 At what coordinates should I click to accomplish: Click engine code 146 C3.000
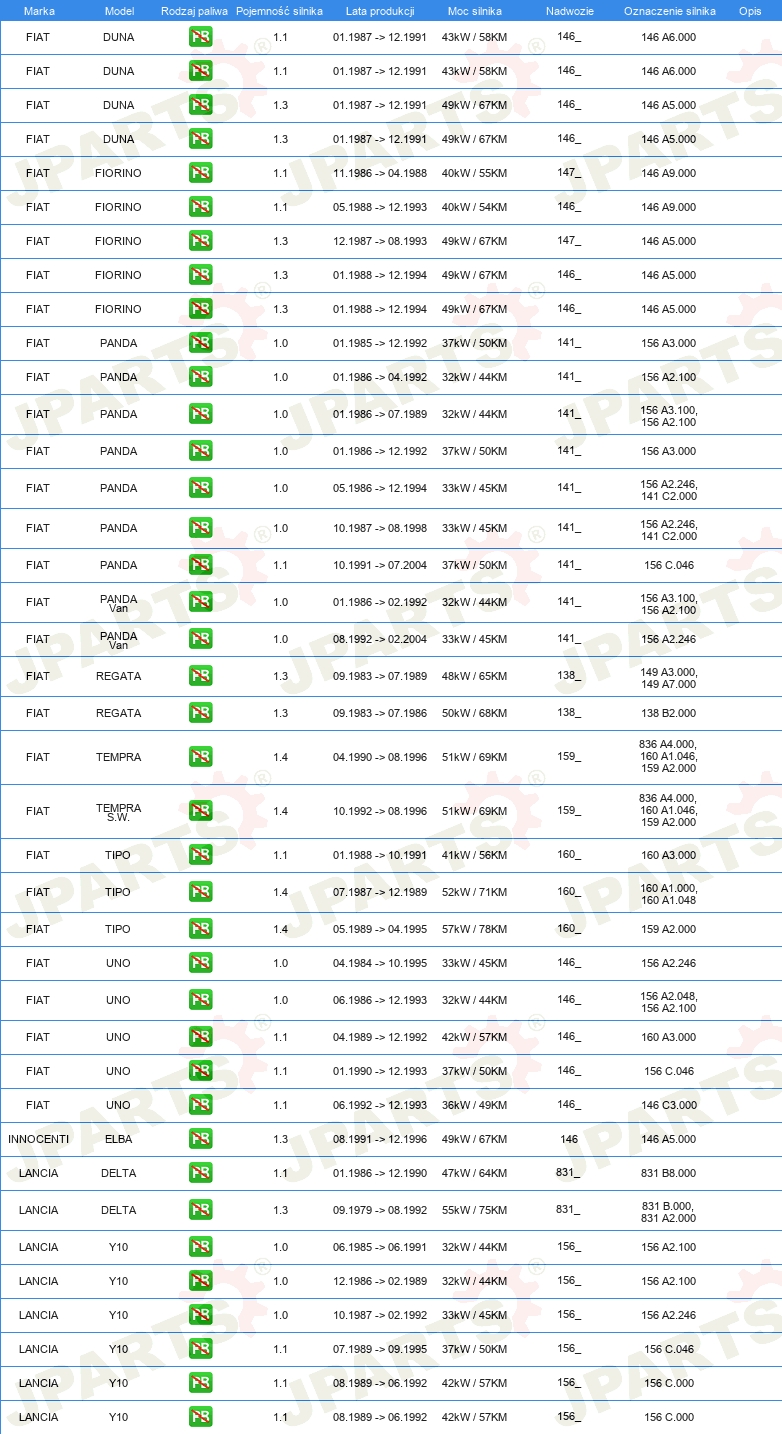click(669, 1105)
